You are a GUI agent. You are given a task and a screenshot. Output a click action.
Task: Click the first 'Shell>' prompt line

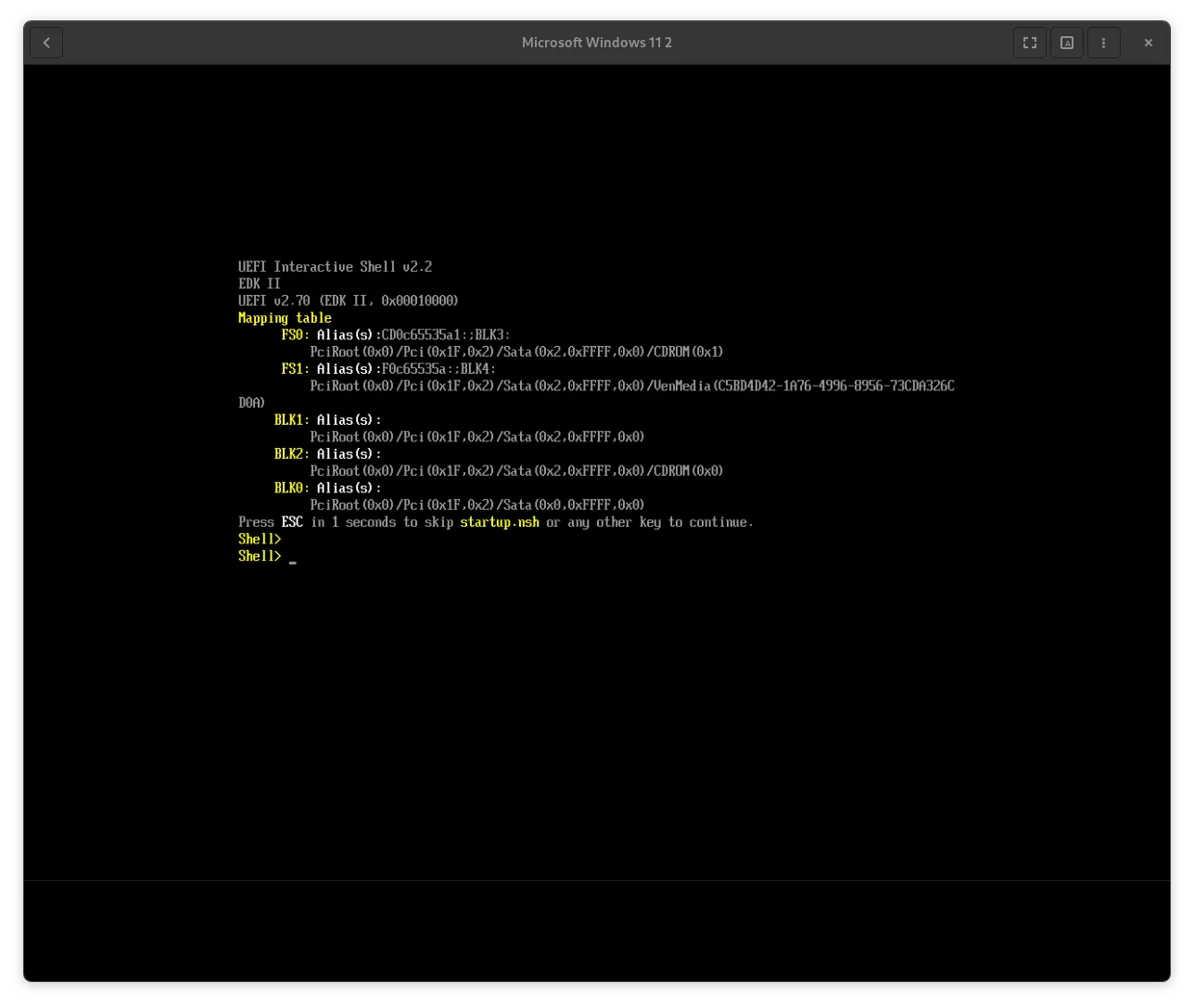260,539
